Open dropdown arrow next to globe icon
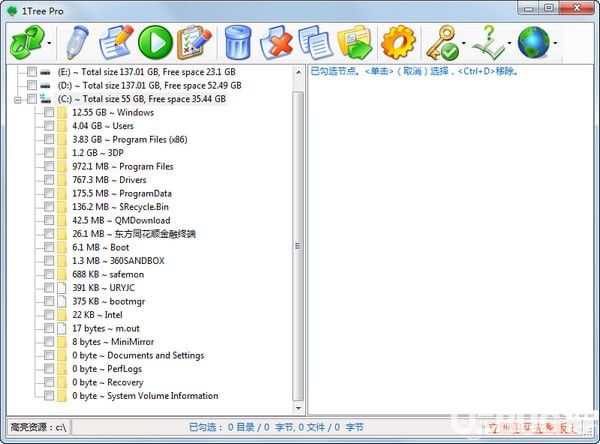This screenshot has width=600, height=444. [x=555, y=43]
